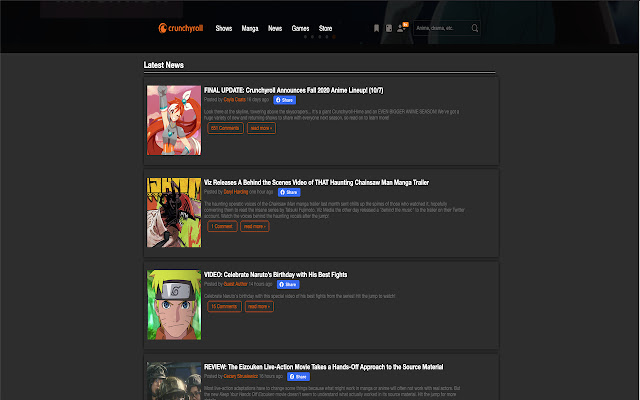Viewport: 640px width, 400px height.
Task: Open Eizouken movie thumbnail image
Action: pos(174,381)
